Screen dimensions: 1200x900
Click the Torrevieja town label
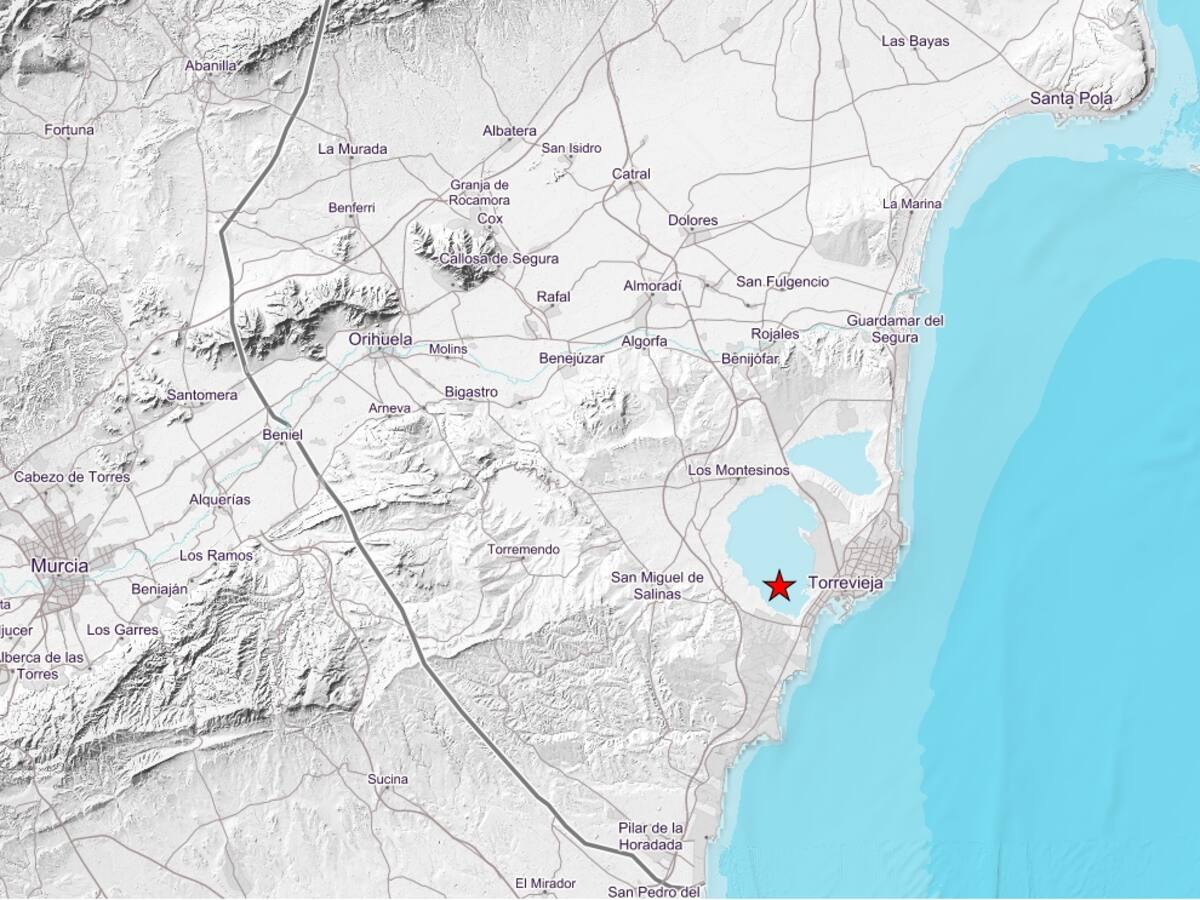point(845,582)
